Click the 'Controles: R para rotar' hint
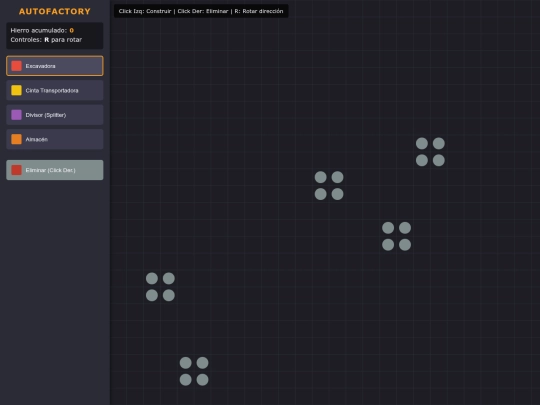 [46, 40]
